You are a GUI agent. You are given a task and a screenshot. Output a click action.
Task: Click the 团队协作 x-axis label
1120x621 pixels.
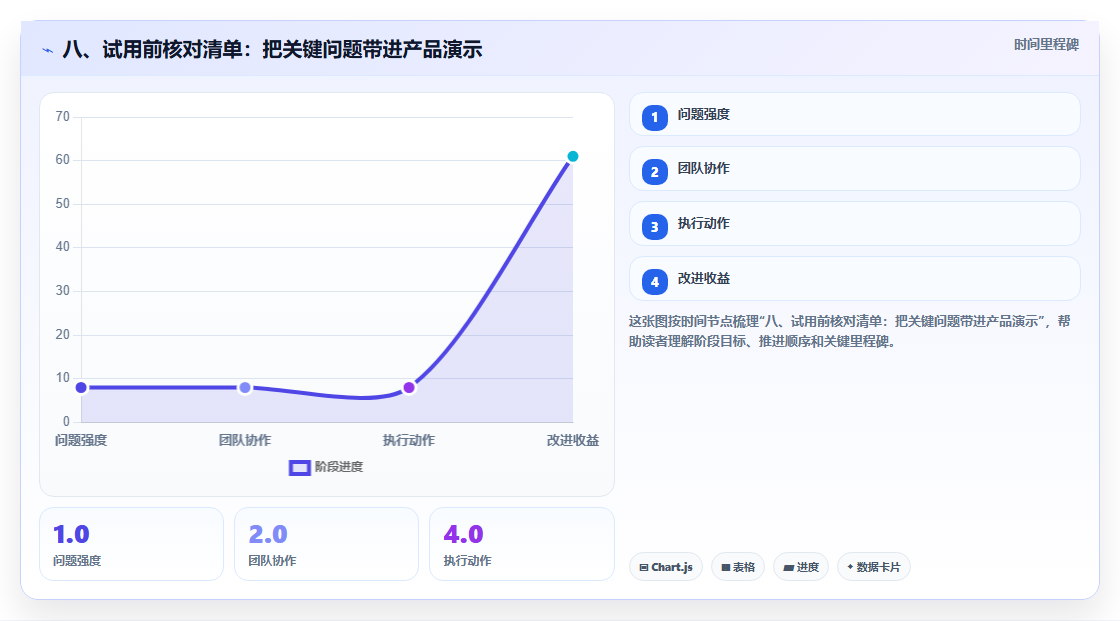coord(245,440)
